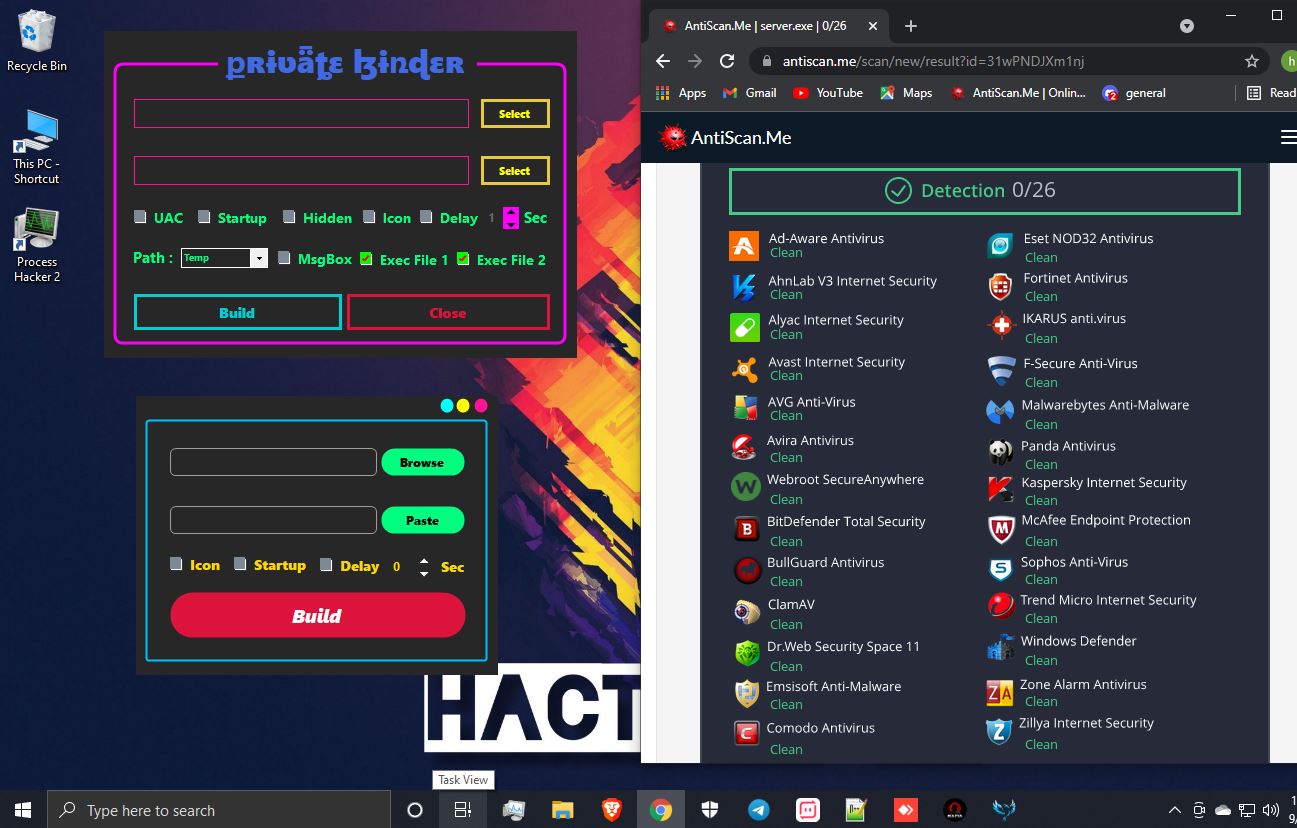The height and width of the screenshot is (828, 1297).
Task: Click the Avast Internet Security logo
Action: coord(745,370)
